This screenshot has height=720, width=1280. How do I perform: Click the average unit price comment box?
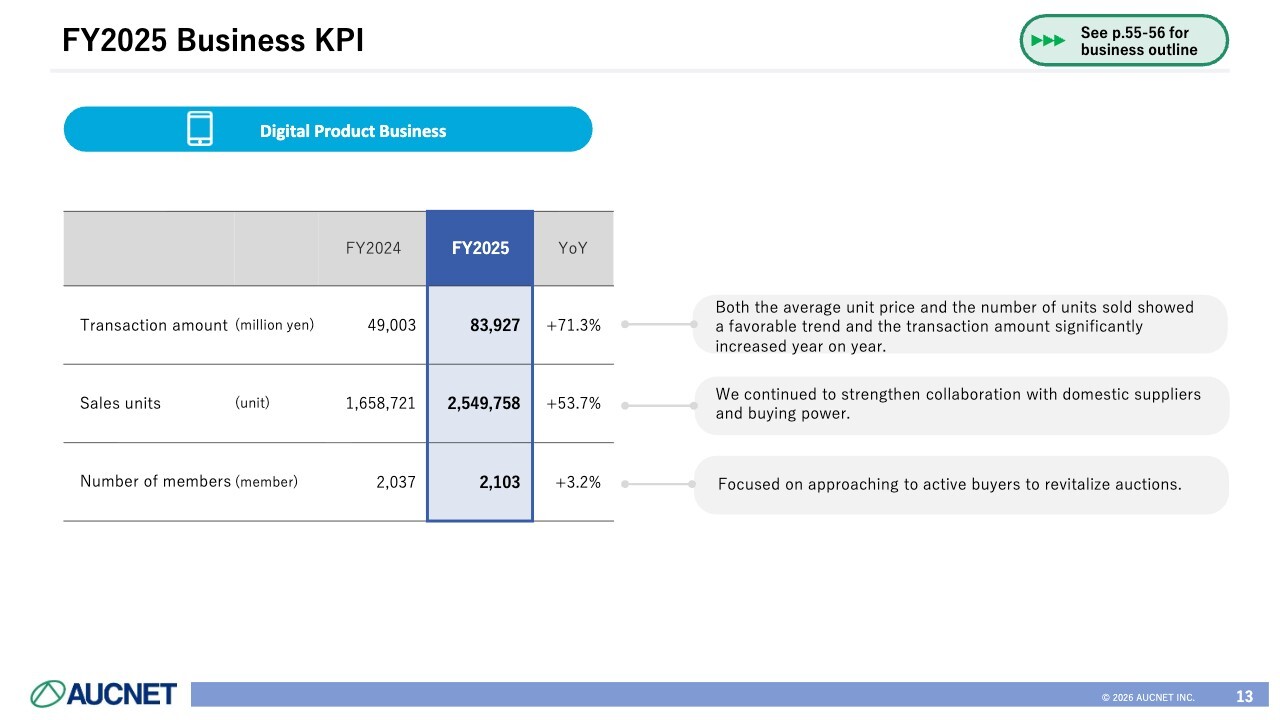[x=959, y=324]
